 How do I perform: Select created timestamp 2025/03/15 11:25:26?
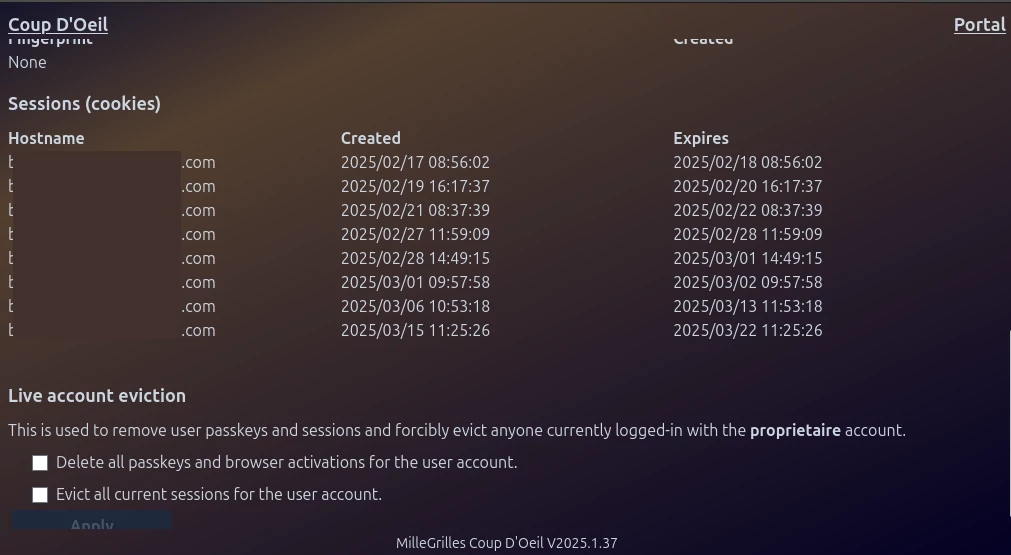click(x=415, y=330)
